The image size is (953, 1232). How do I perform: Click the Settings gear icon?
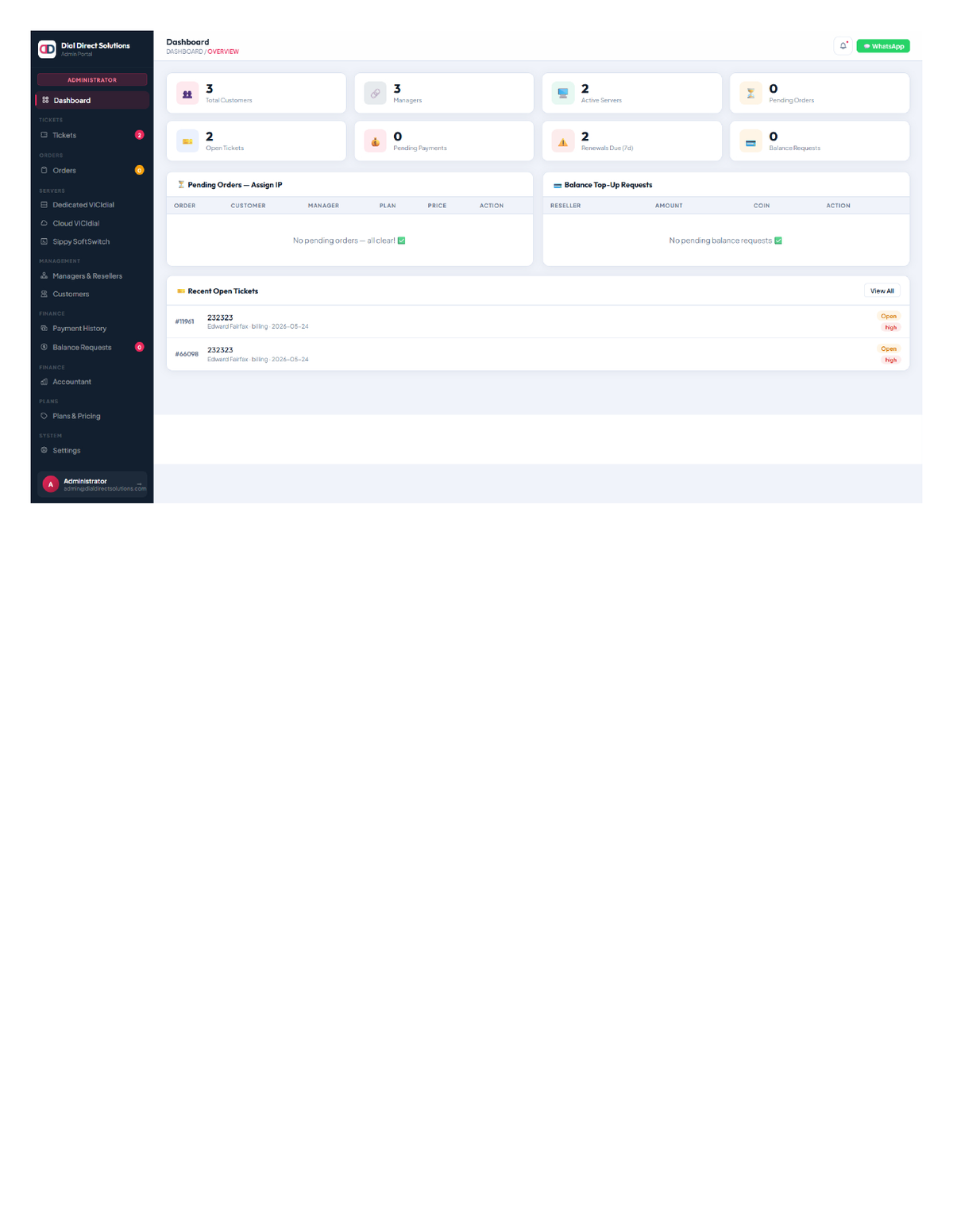coord(44,450)
